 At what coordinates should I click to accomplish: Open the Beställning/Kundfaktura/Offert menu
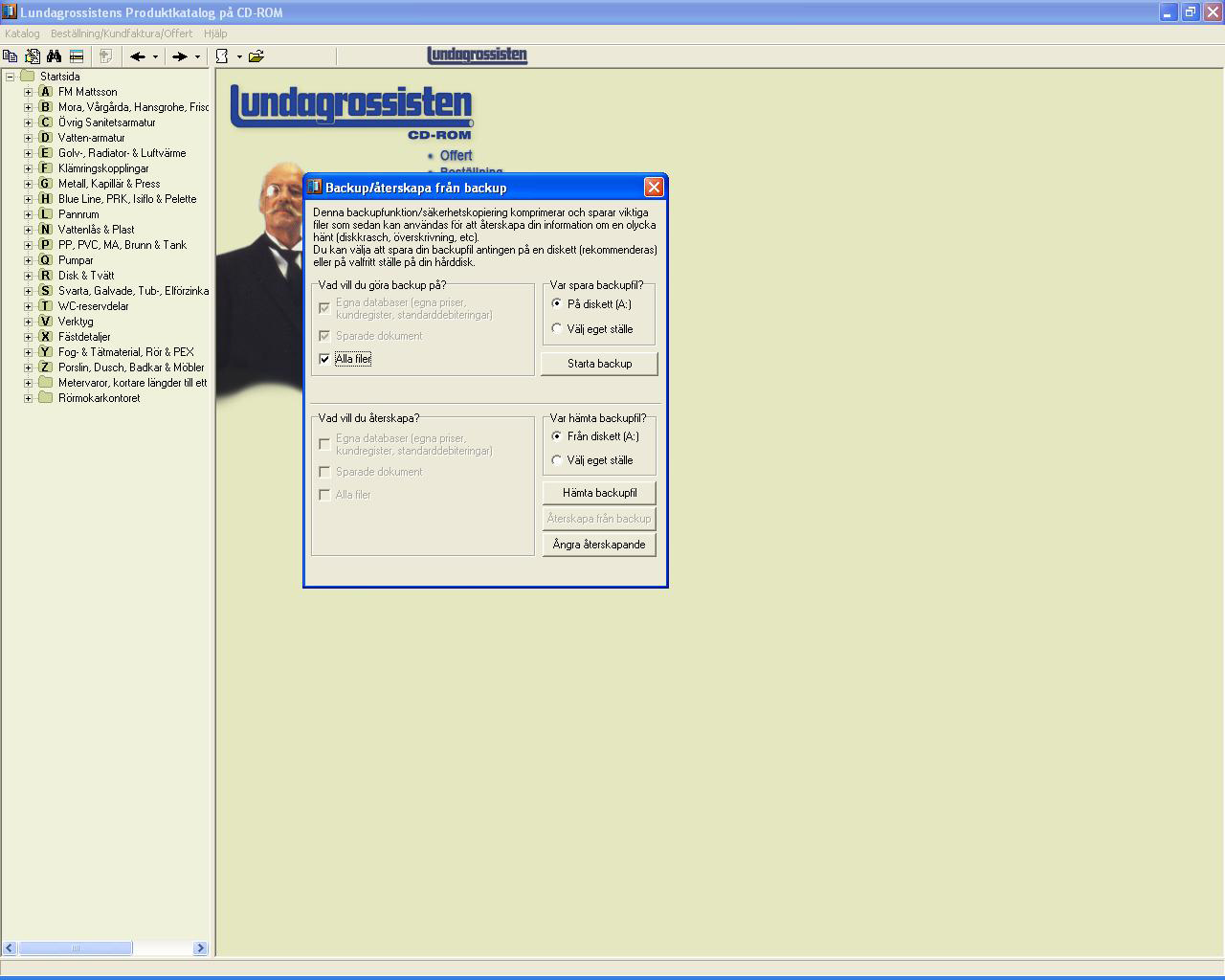[122, 33]
